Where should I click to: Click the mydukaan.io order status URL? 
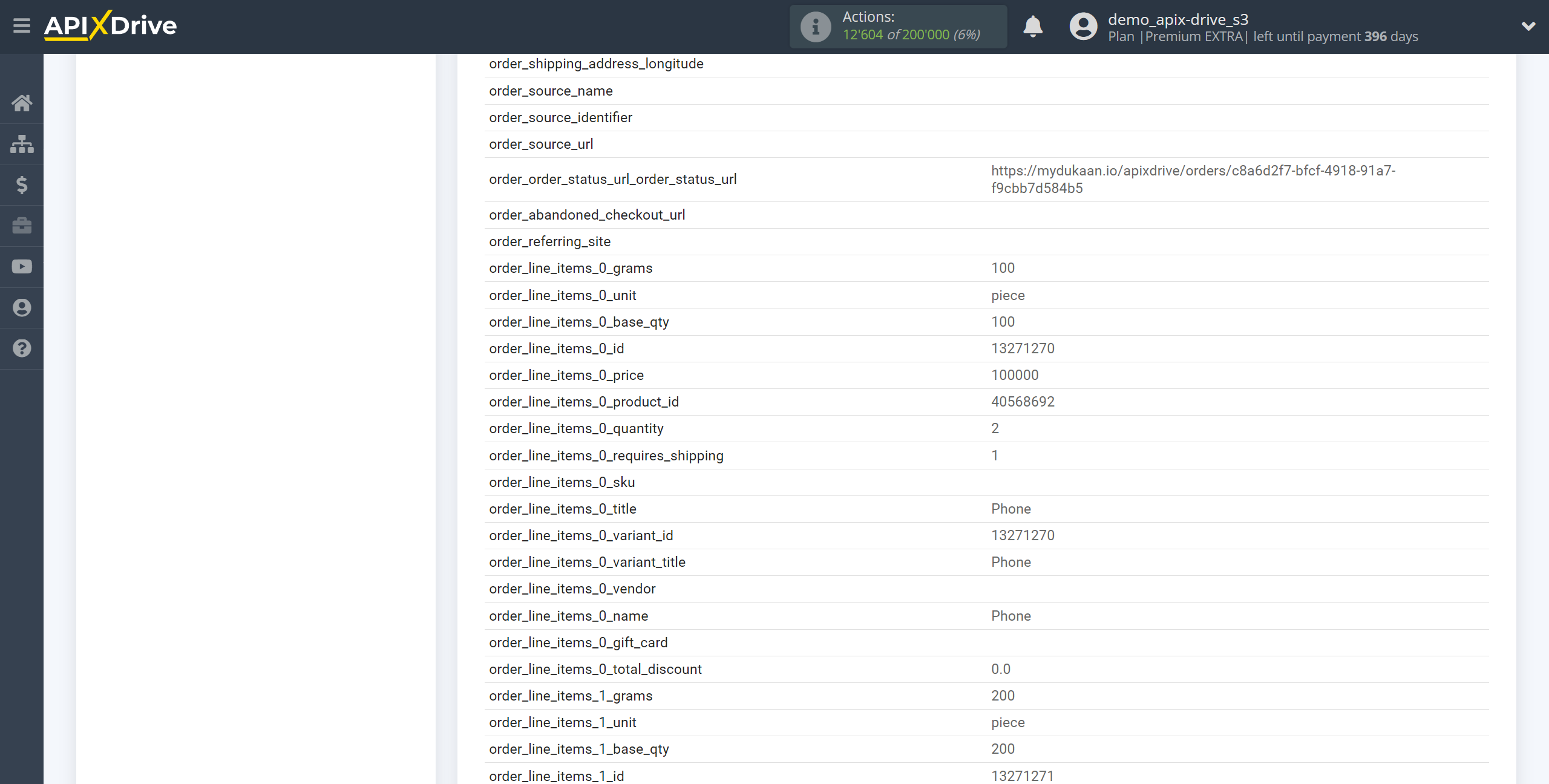tap(1193, 179)
